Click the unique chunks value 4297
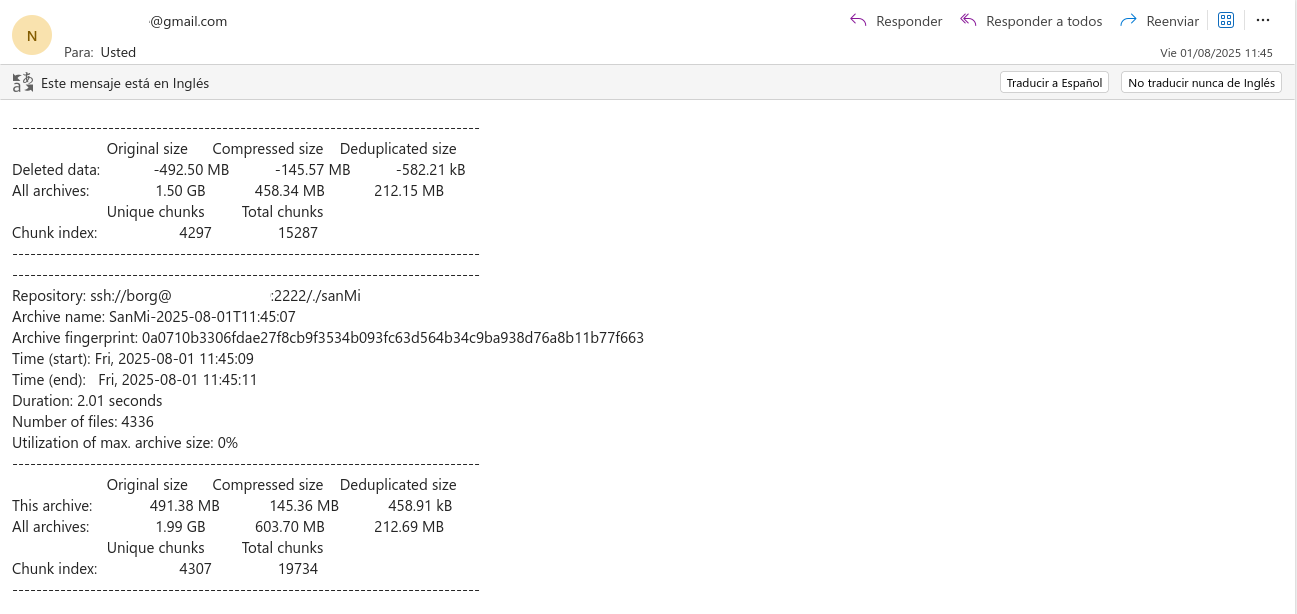 (196, 233)
